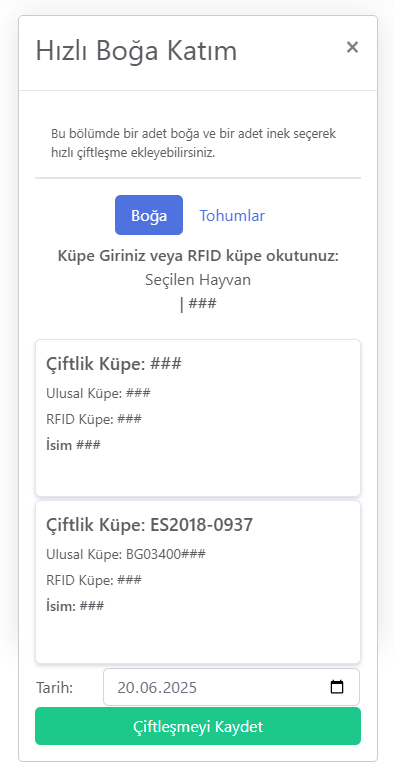
Task: Click RFID Küpe: ### in first card
Action: coord(93,419)
